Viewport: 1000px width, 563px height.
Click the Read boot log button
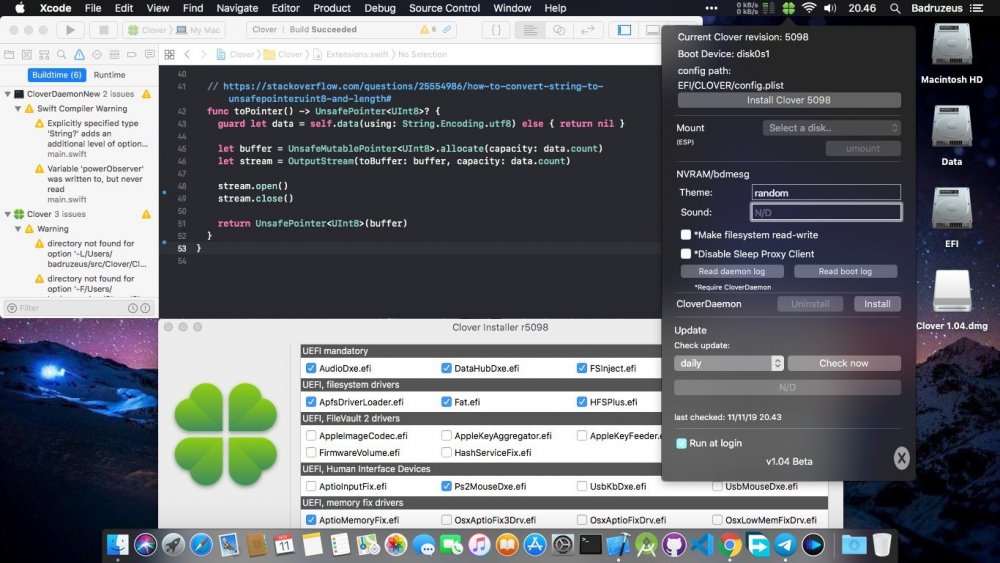pos(845,271)
